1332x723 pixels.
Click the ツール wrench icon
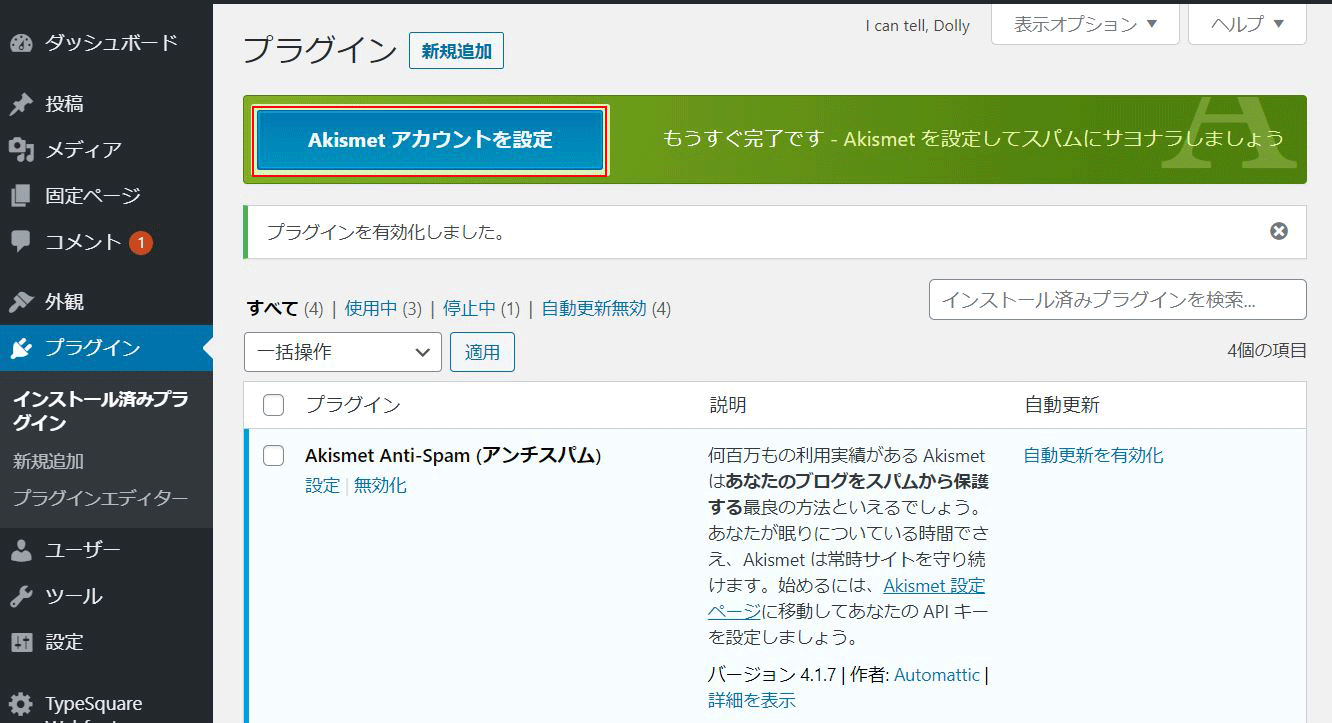pos(21,596)
